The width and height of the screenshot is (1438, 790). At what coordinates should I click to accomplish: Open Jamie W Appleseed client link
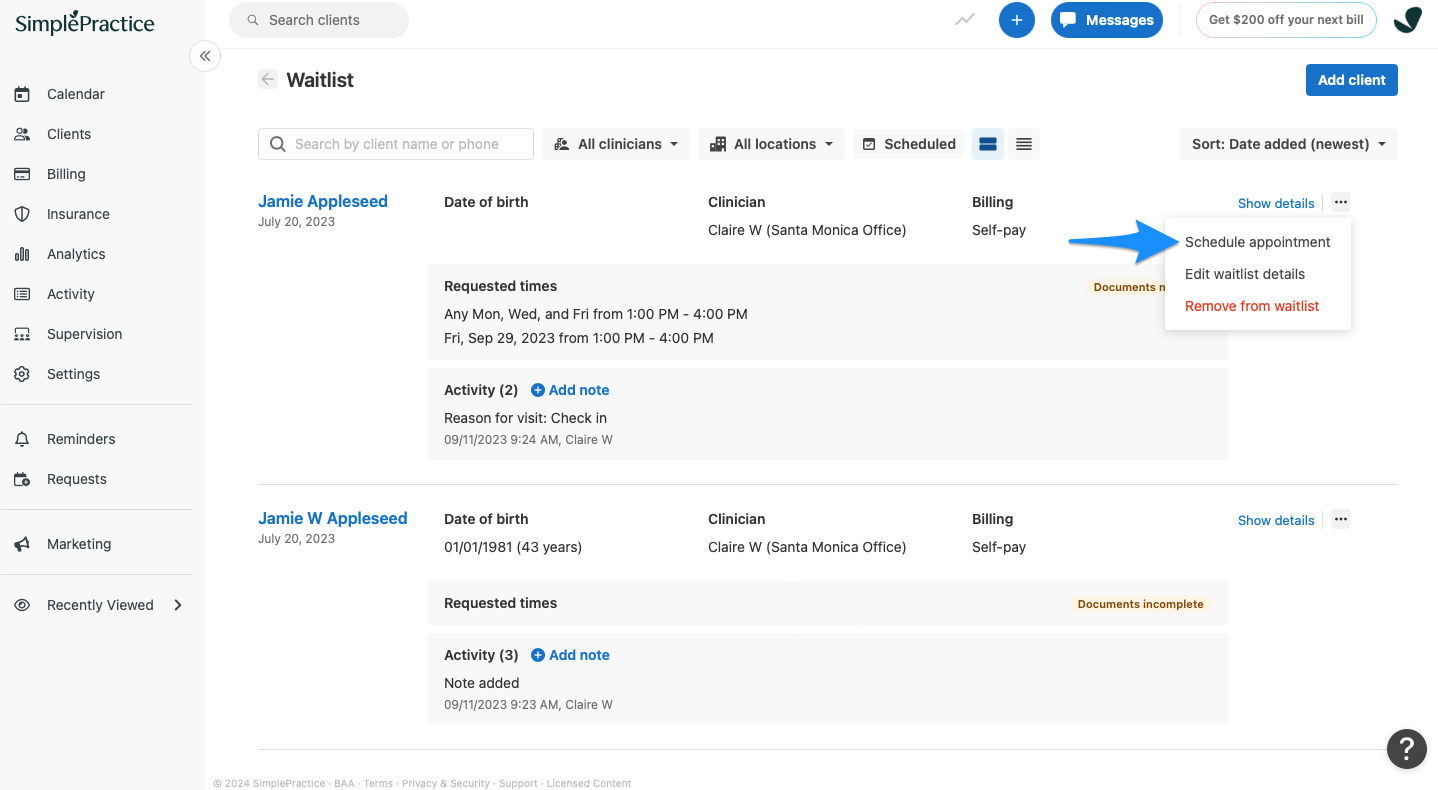[333, 518]
